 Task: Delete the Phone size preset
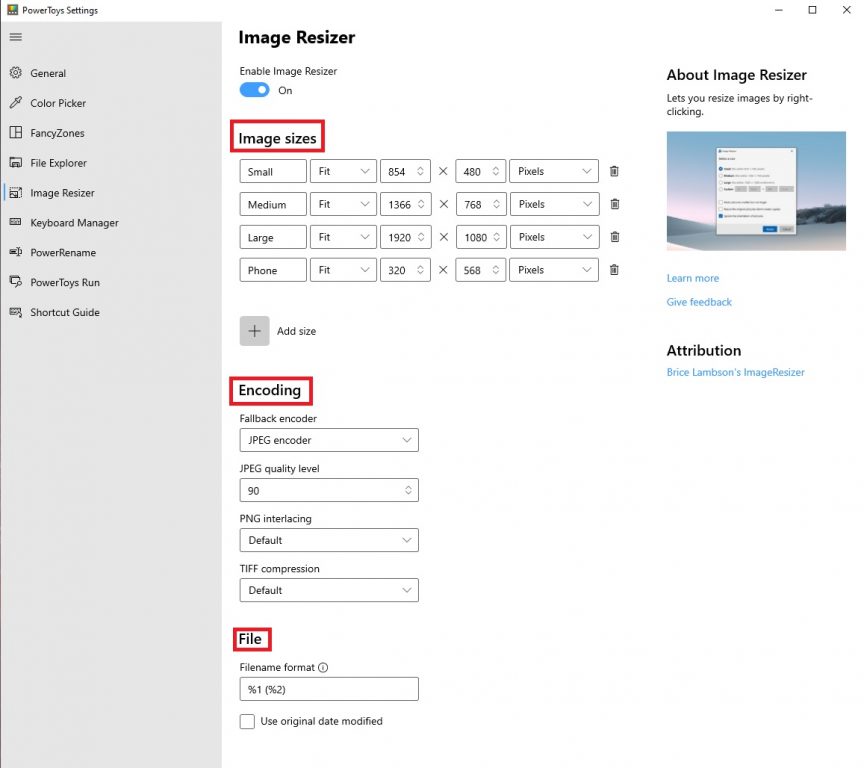coord(614,270)
